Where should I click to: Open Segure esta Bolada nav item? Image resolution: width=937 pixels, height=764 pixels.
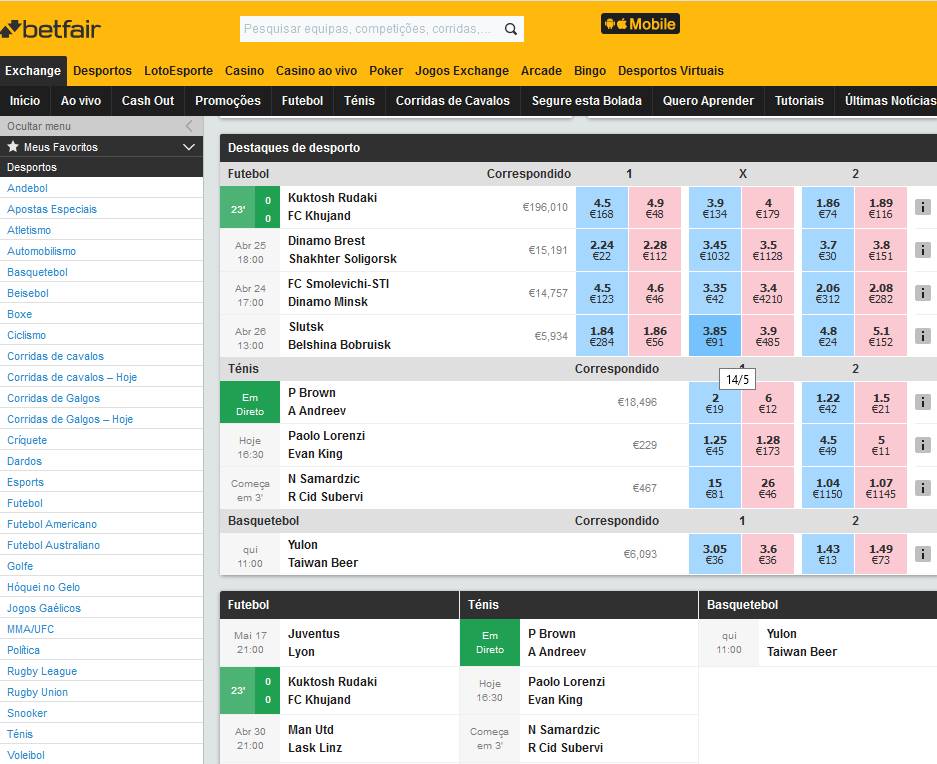tap(587, 100)
